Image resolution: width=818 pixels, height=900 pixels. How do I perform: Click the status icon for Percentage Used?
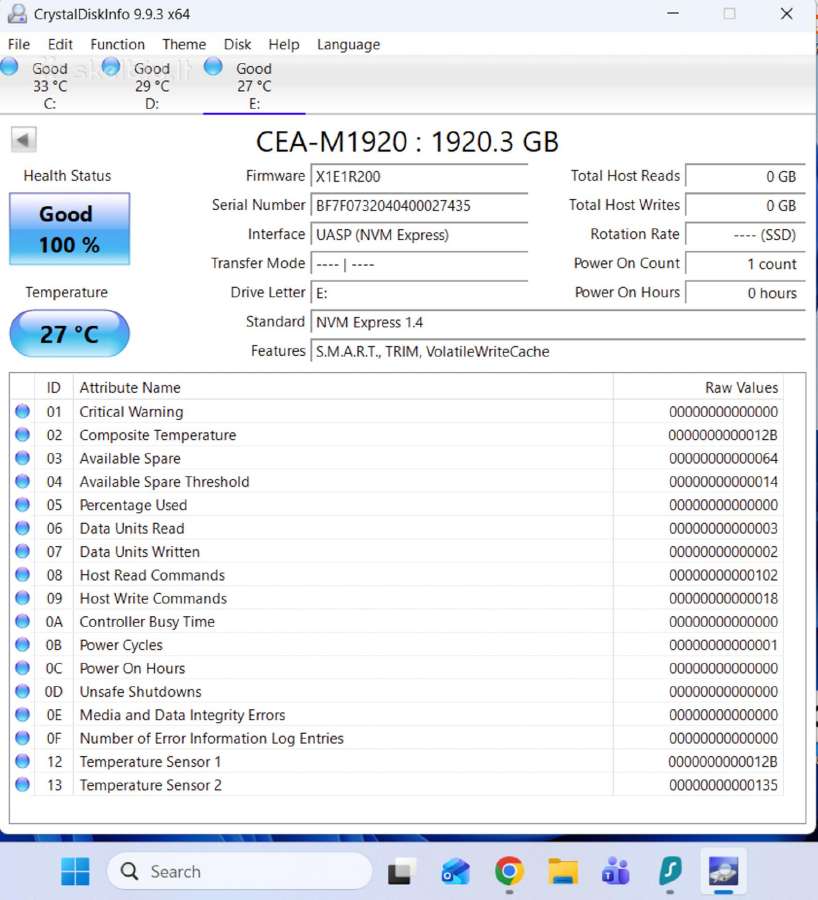point(22,505)
